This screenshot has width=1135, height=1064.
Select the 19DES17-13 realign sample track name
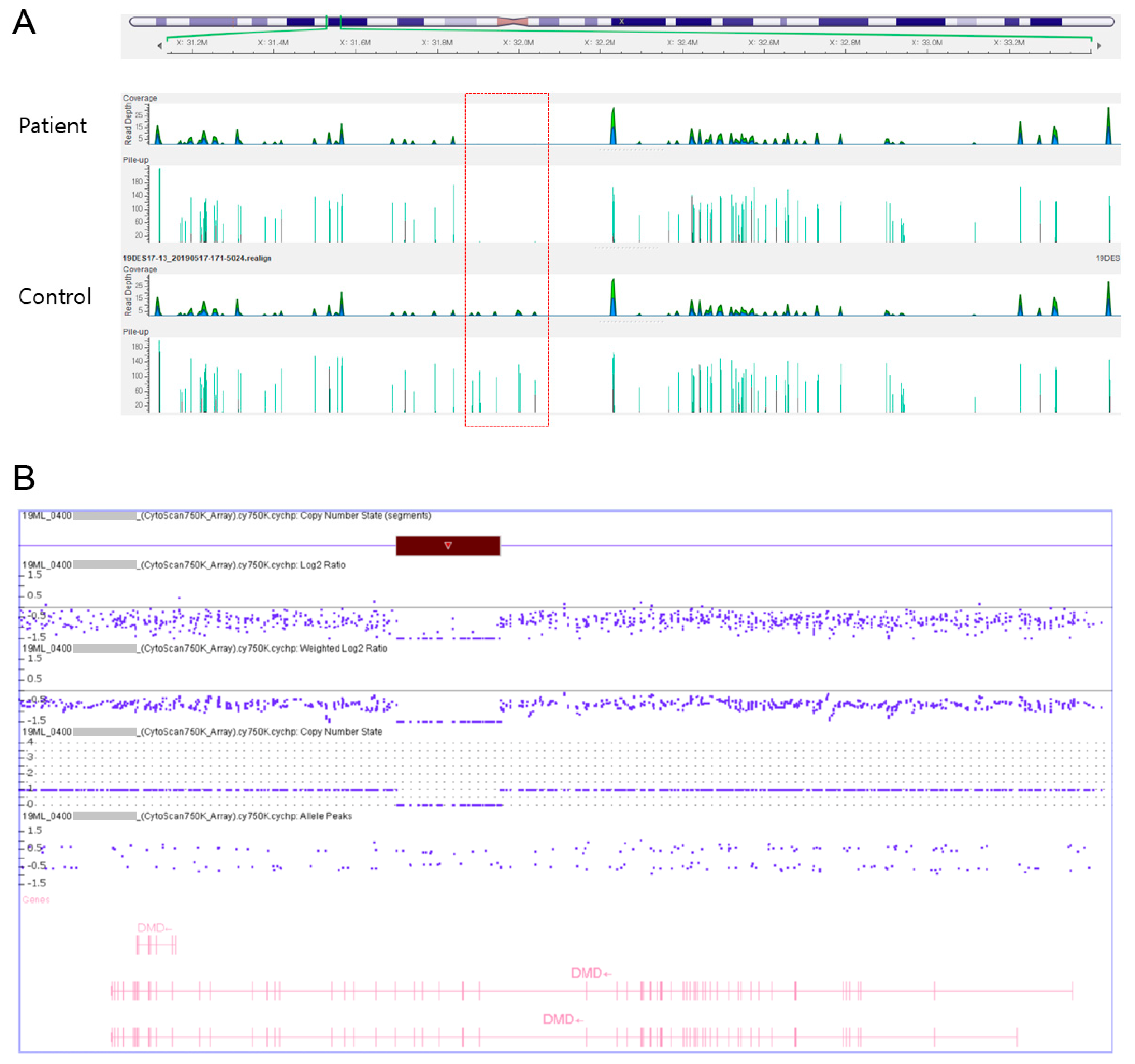[197, 258]
